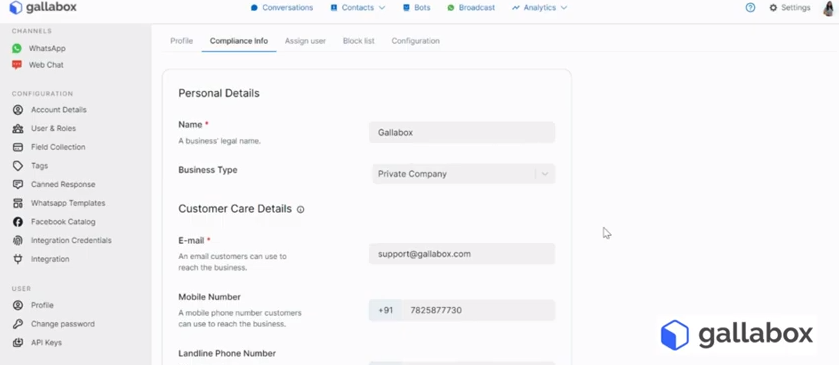Expand the Analytics dropdown chevron
Image resolution: width=839 pixels, height=365 pixels.
click(563, 8)
